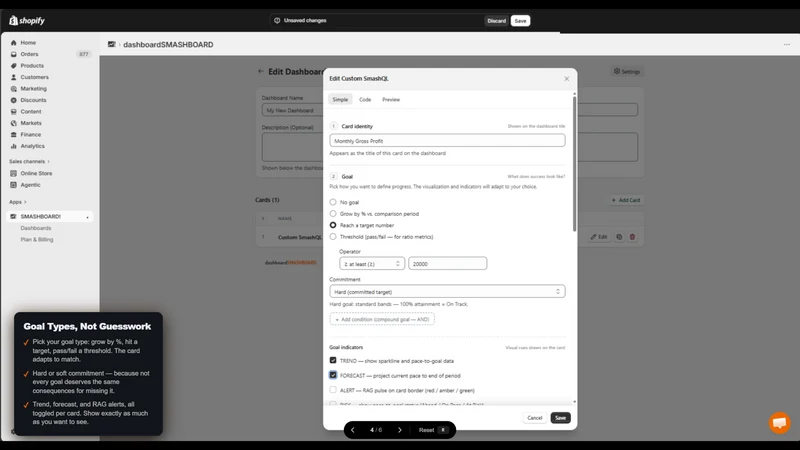The image size is (800, 450).
Task: Select Grow by % vs. comparison period
Action: point(333,214)
